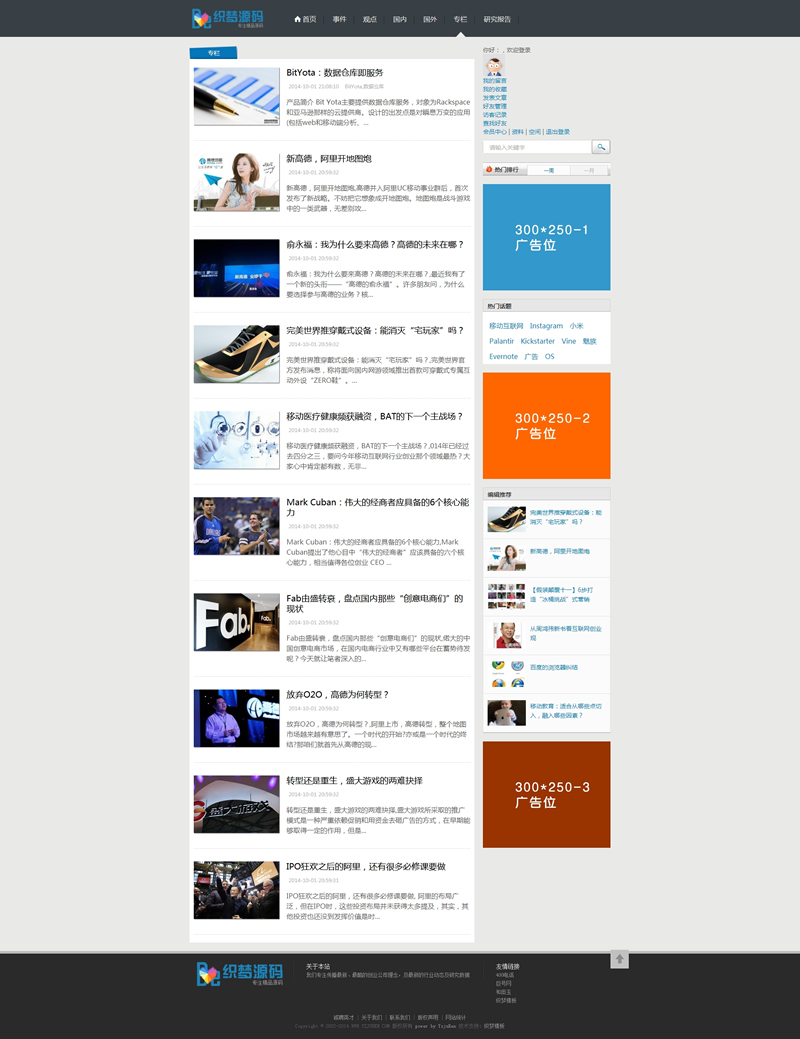
Task: Click the back-to-top arrow icon
Action: pyautogui.click(x=619, y=959)
